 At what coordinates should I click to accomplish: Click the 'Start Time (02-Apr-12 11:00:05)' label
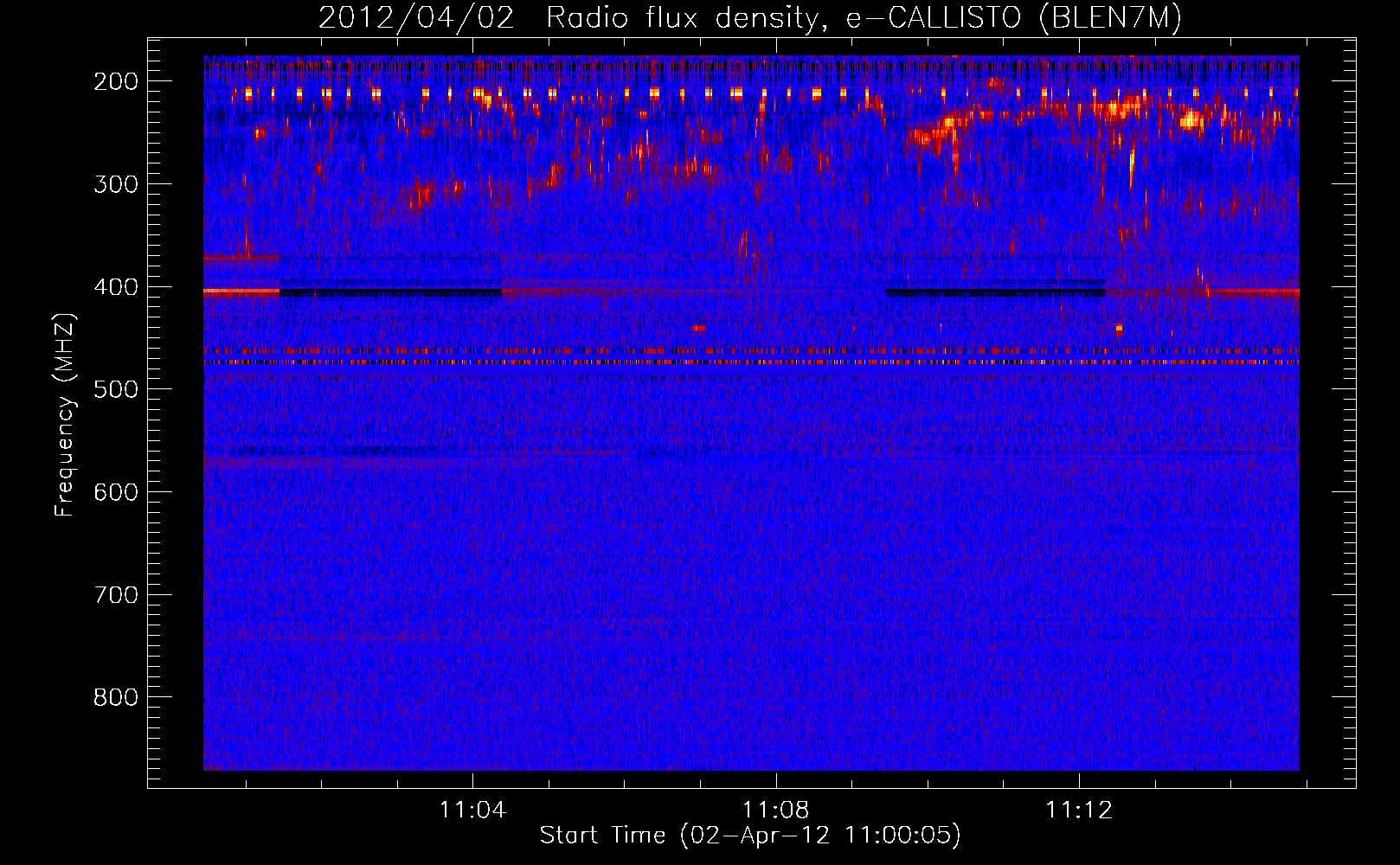[x=750, y=836]
